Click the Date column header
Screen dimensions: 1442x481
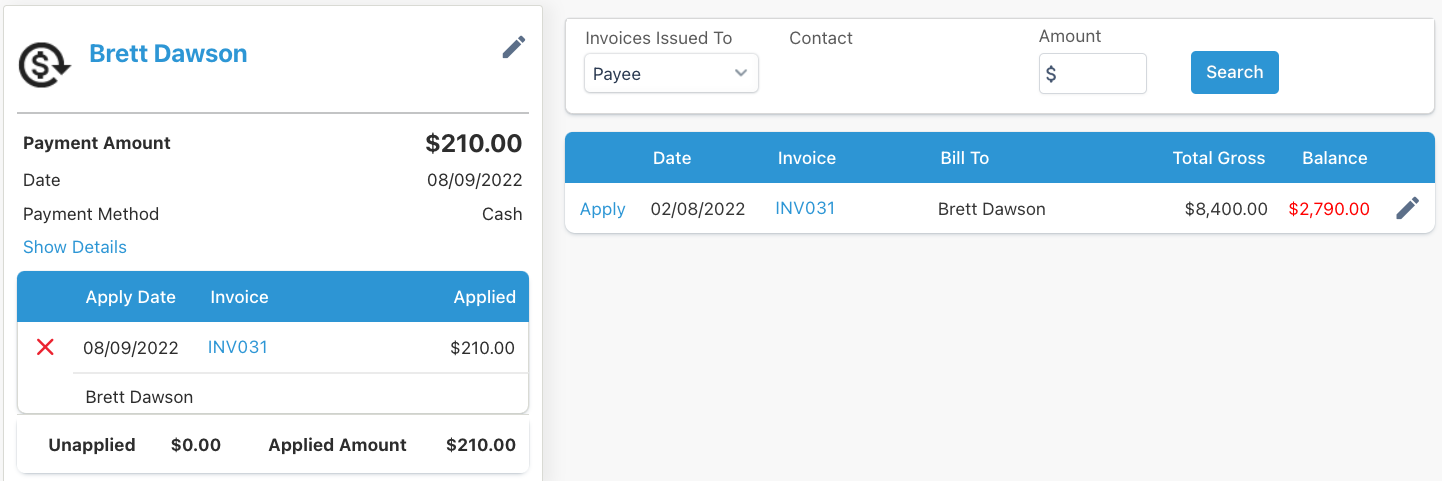(672, 158)
